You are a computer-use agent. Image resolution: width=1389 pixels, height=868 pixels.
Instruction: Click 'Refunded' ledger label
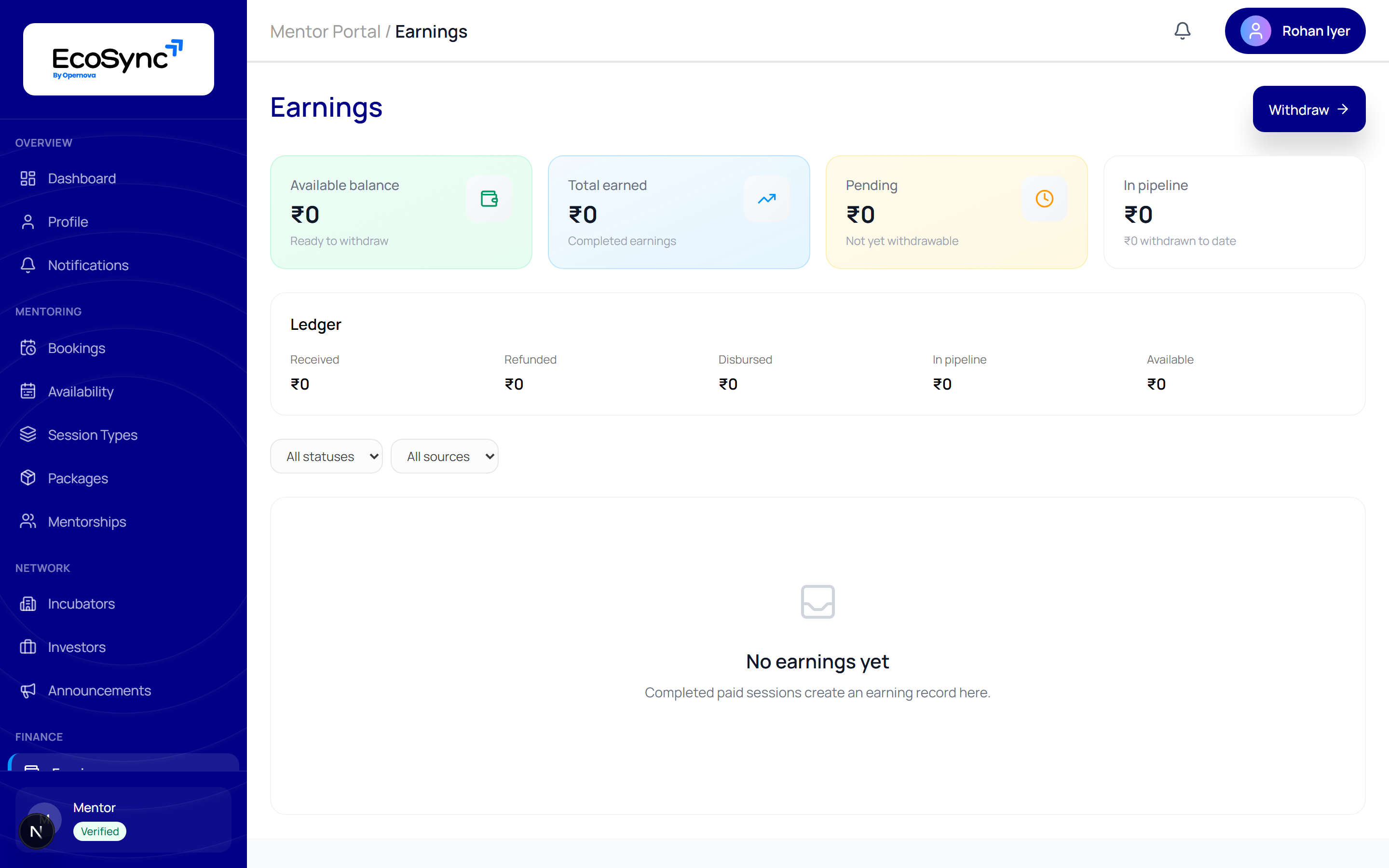point(531,359)
